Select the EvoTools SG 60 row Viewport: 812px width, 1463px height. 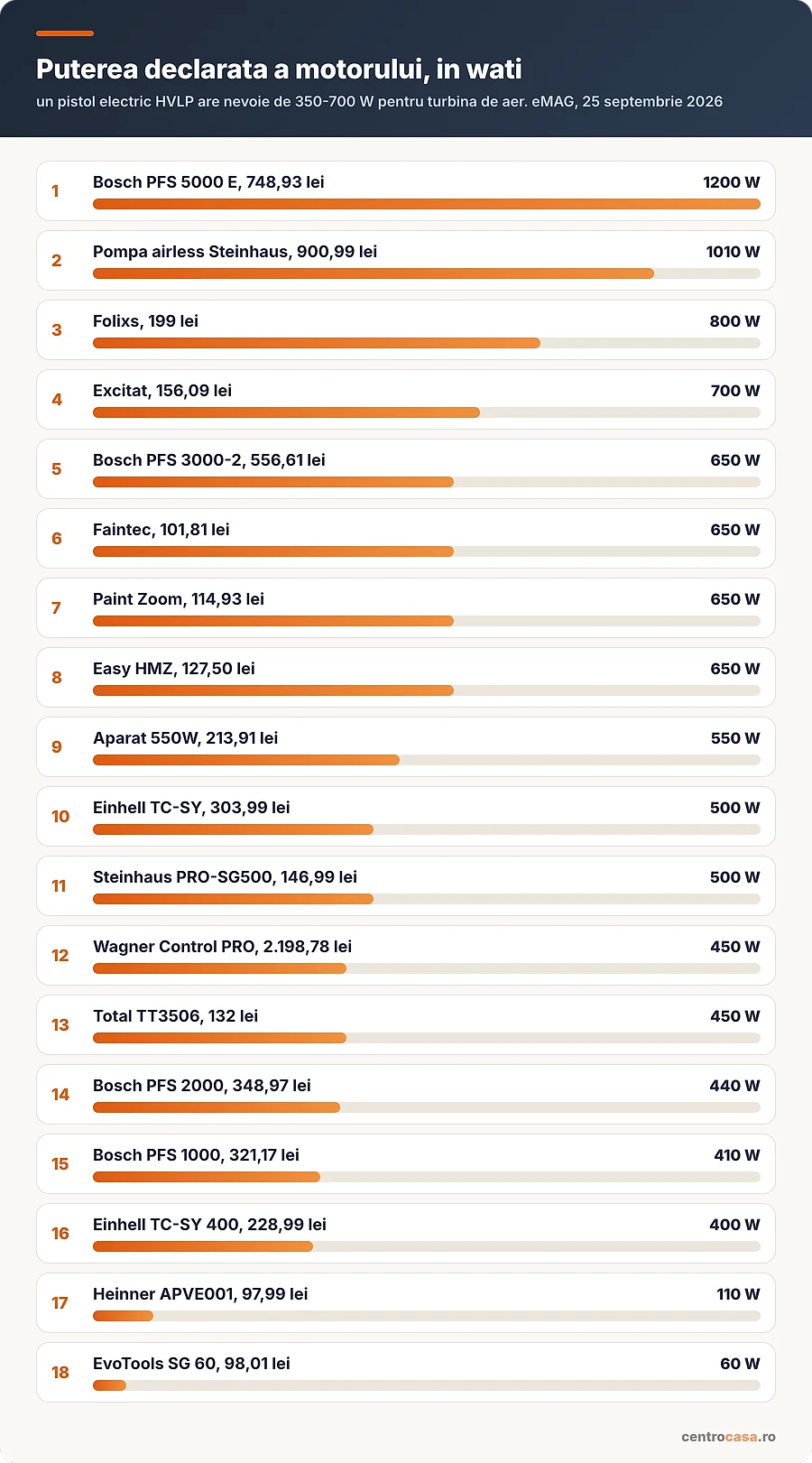pos(406,1372)
